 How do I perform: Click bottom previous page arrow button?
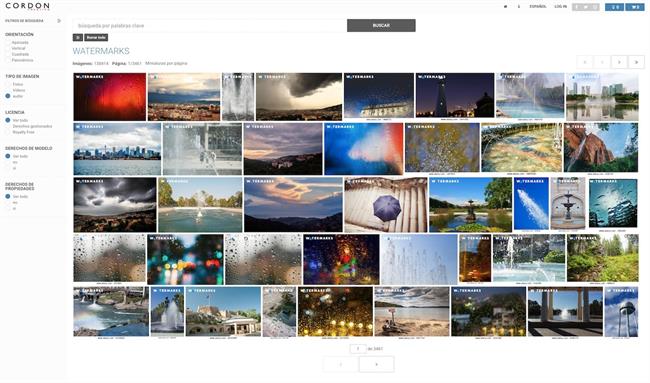(341, 364)
